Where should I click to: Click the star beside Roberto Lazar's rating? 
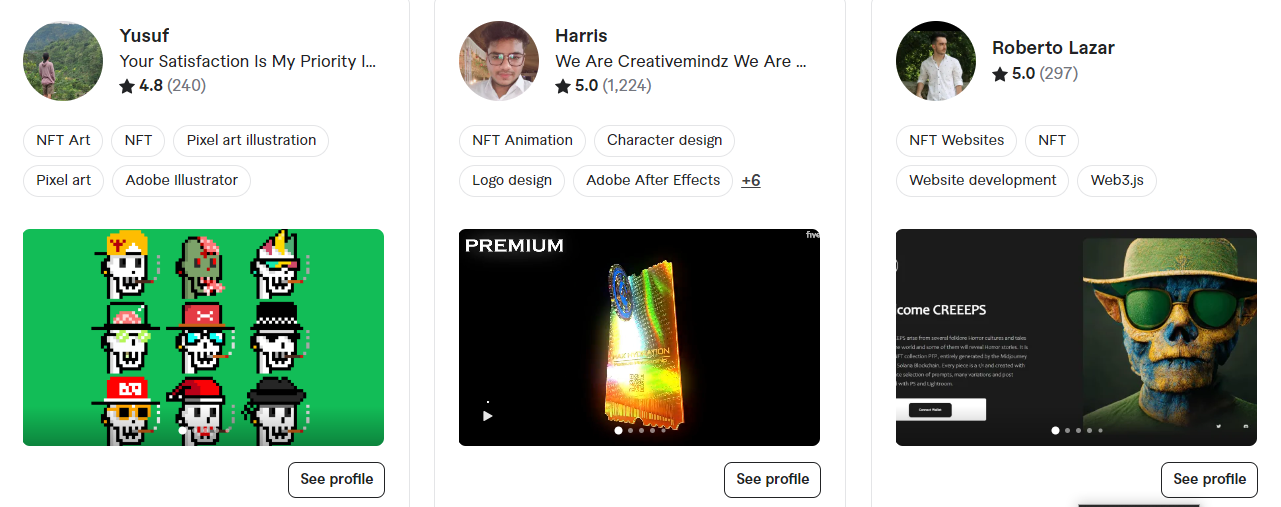(x=1000, y=74)
